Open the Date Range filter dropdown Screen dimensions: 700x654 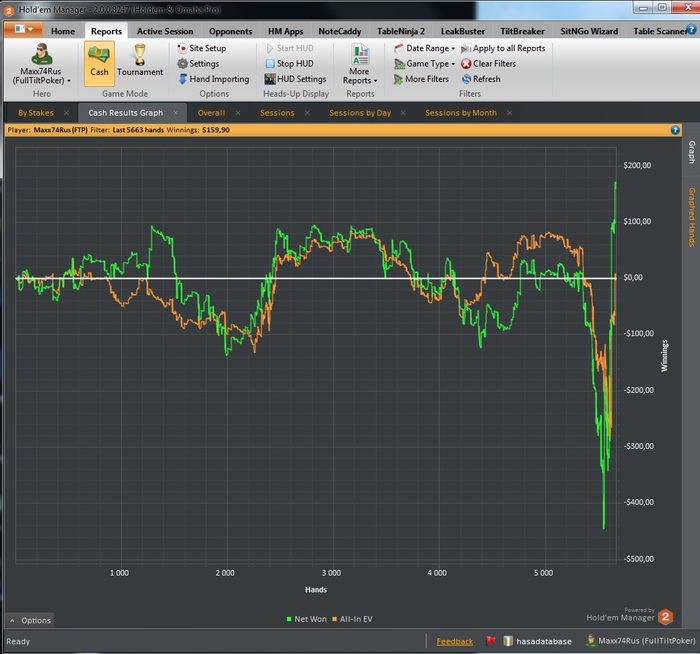click(425, 48)
